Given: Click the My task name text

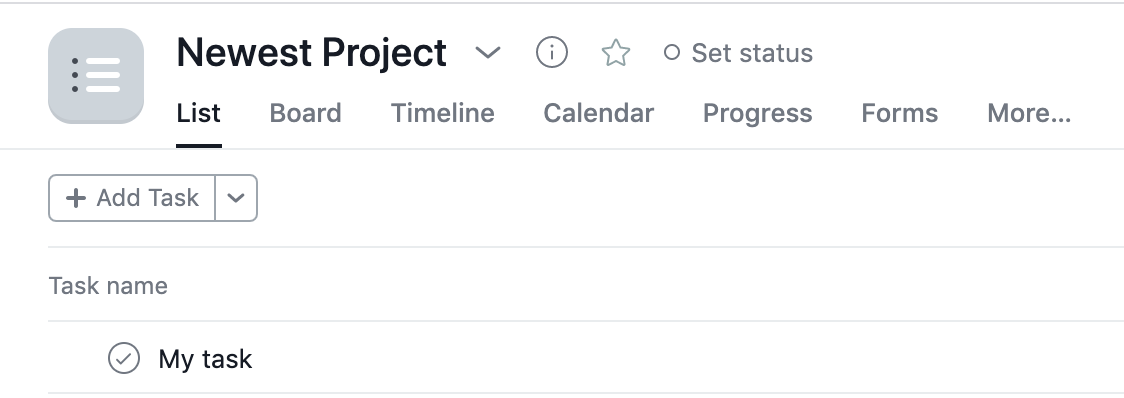Looking at the screenshot, I should pyautogui.click(x=205, y=359).
